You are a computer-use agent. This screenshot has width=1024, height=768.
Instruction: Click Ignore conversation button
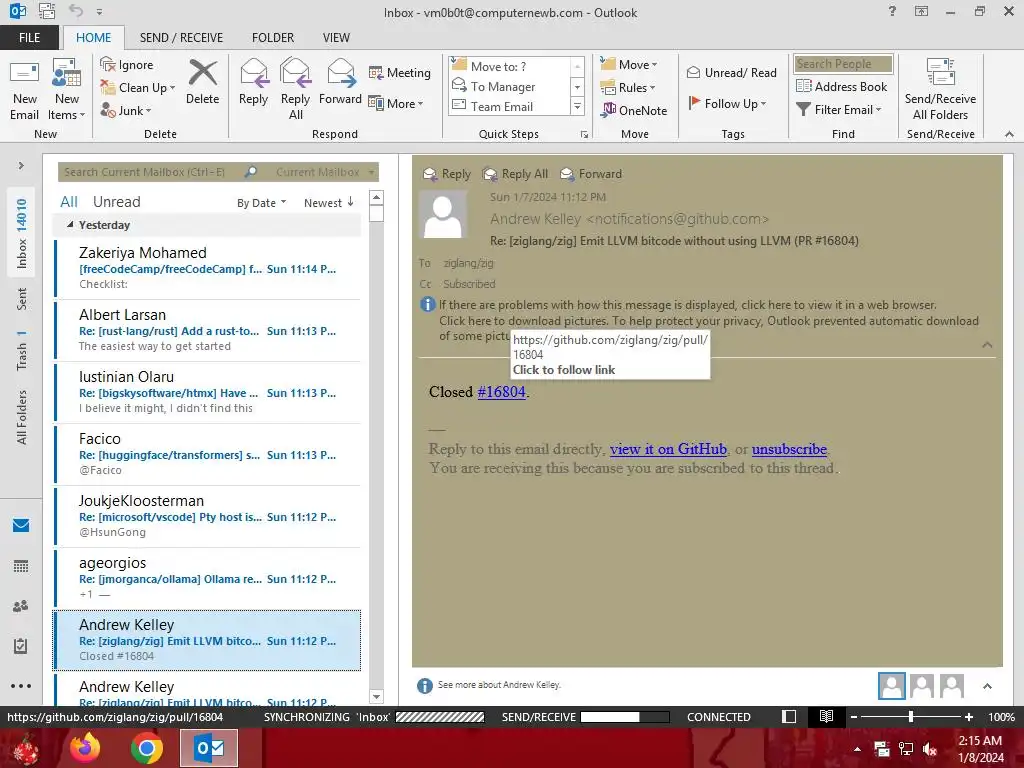[x=127, y=65]
